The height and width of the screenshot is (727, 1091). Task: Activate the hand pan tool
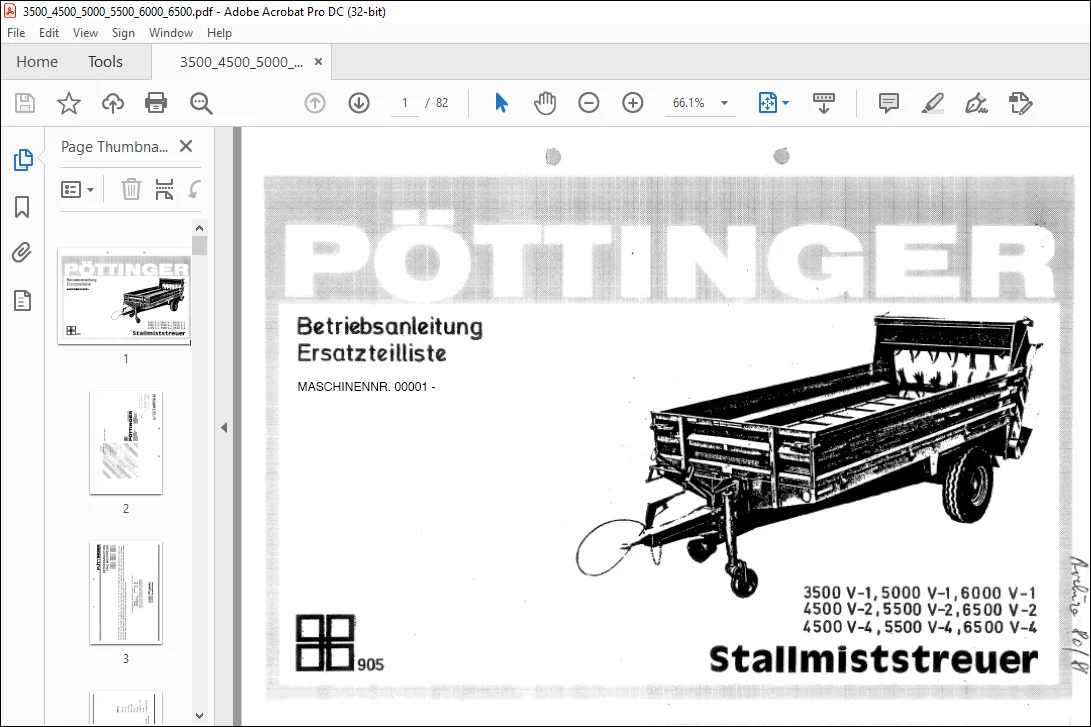545,103
